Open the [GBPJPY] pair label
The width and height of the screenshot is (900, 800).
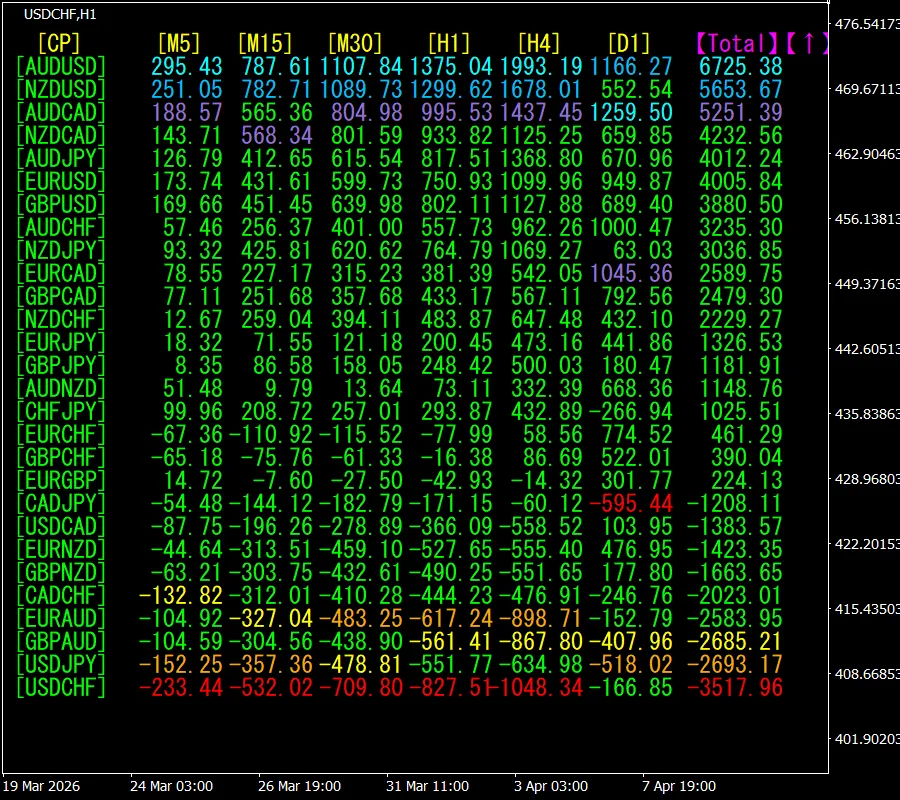click(61, 365)
